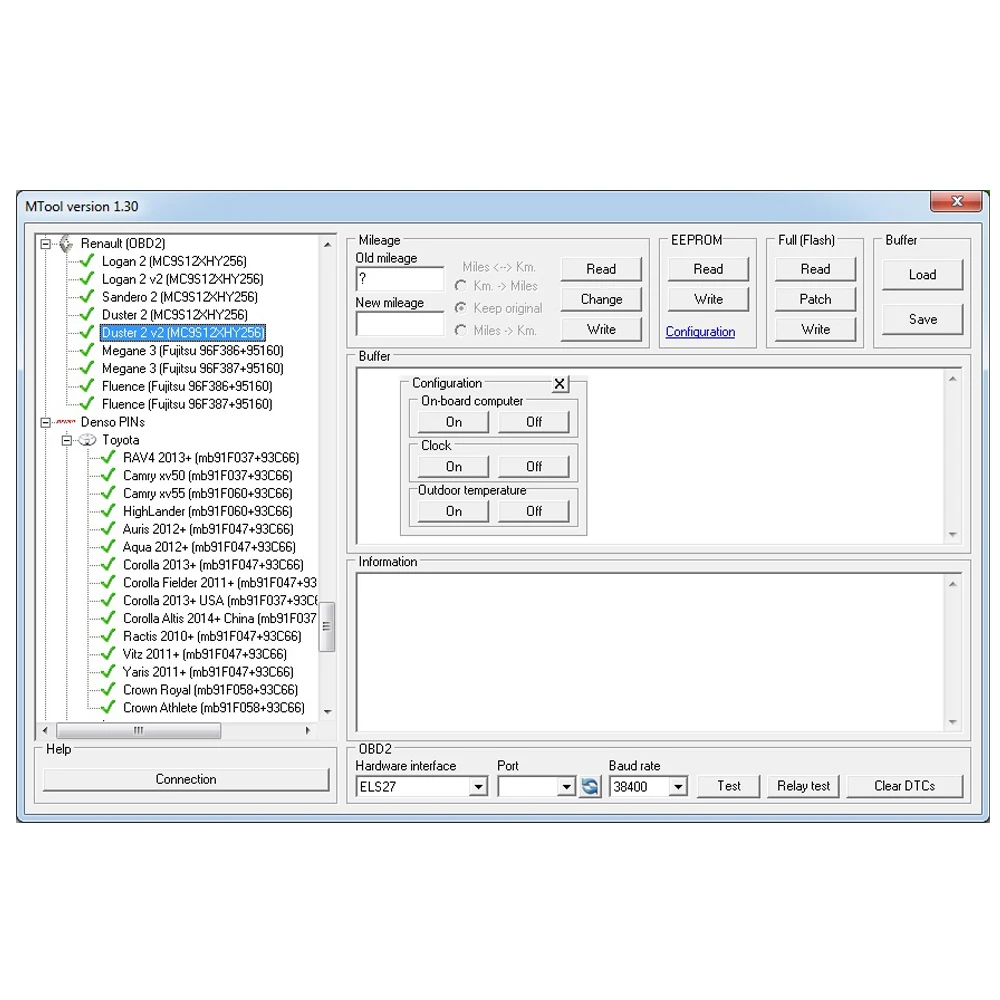
Task: Click Write in Full (Flash) group
Action: tap(815, 330)
